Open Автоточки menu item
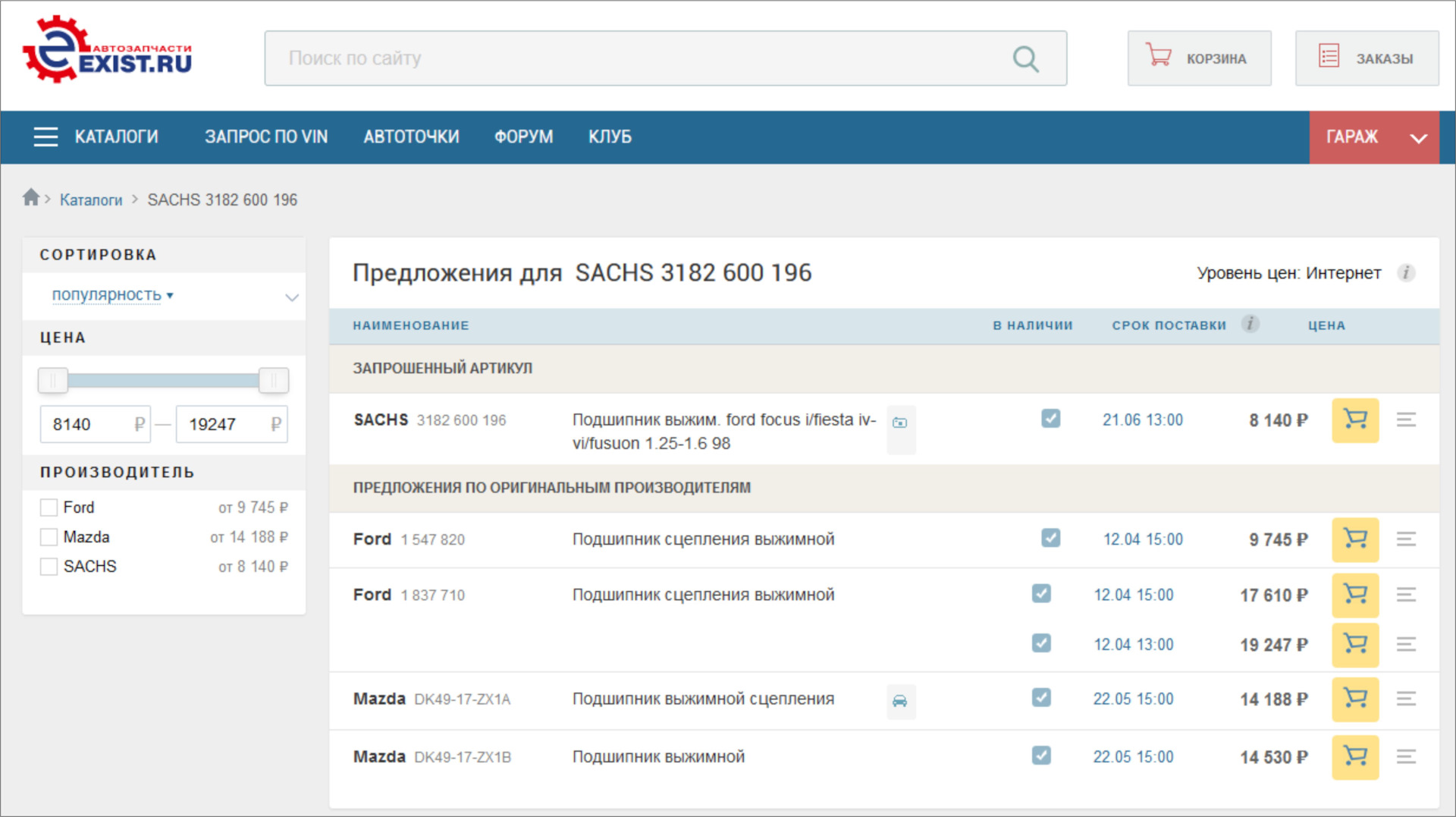1456x817 pixels. (411, 137)
